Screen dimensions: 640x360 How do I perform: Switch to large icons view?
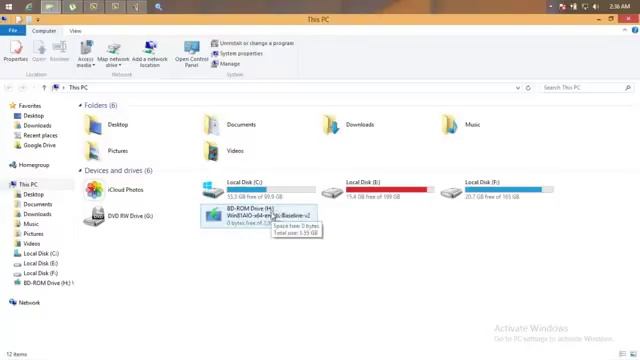pyautogui.click(x=633, y=354)
